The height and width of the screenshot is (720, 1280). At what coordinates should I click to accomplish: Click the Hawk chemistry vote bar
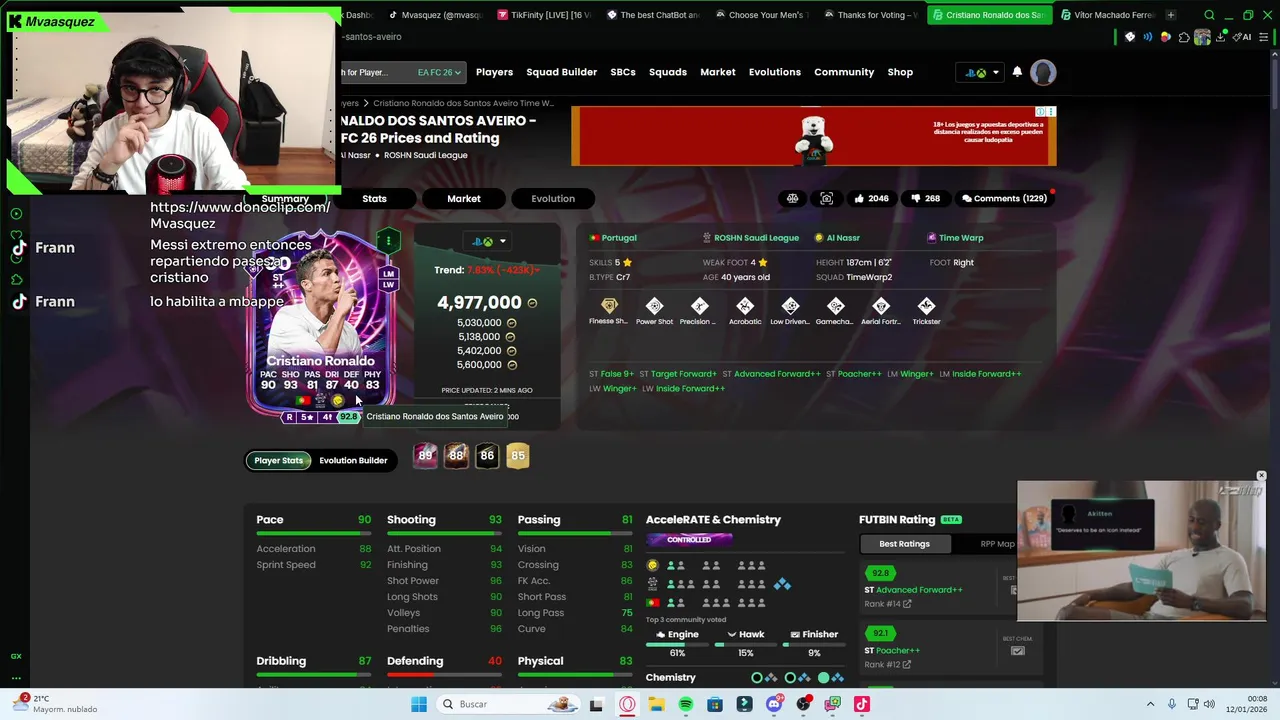click(745, 644)
